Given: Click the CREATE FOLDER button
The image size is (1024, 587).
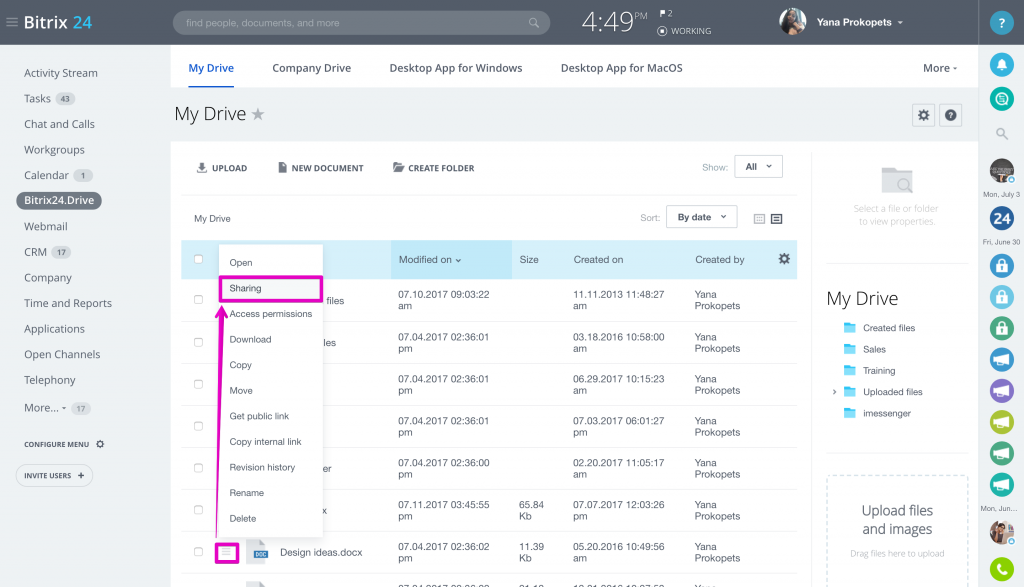Looking at the screenshot, I should pyautogui.click(x=434, y=168).
